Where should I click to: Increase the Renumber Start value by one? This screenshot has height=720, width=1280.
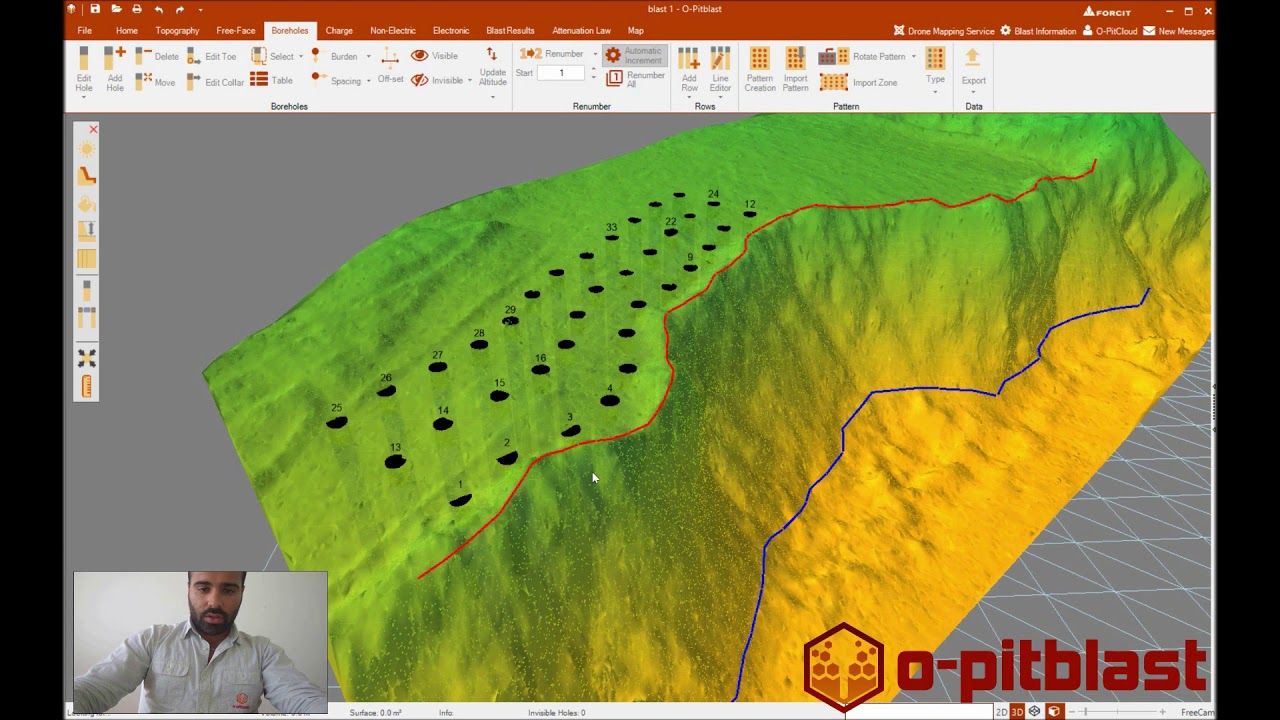click(594, 69)
